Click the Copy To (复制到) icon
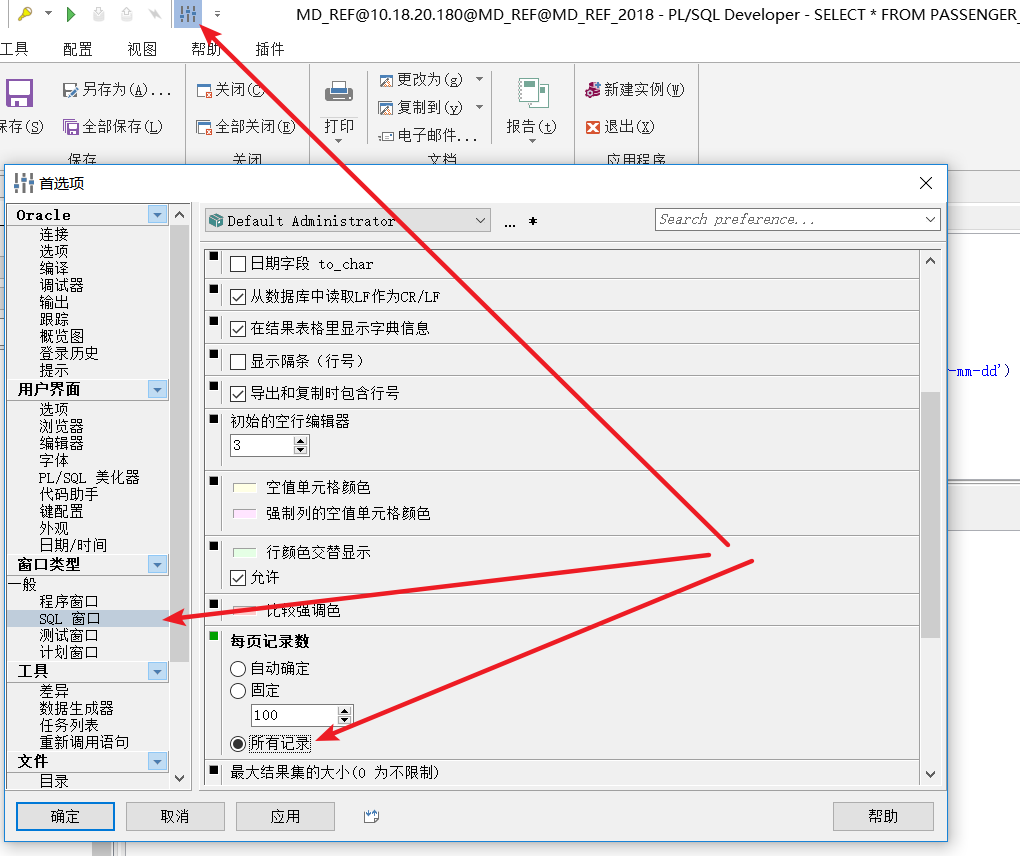Screen dimensions: 1020x856 386,108
